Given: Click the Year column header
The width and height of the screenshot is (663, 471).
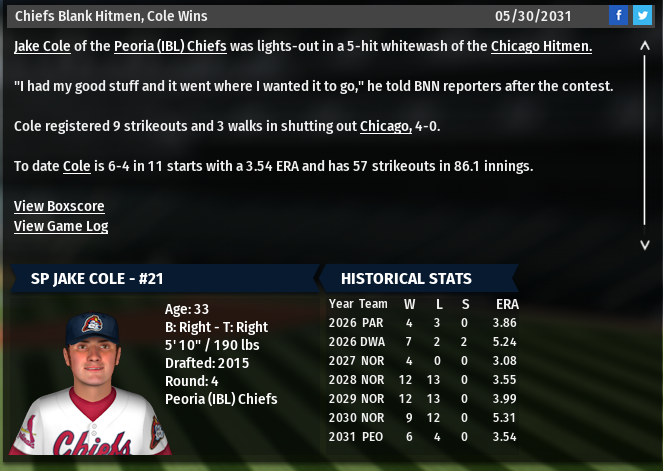Looking at the screenshot, I should point(341,303).
